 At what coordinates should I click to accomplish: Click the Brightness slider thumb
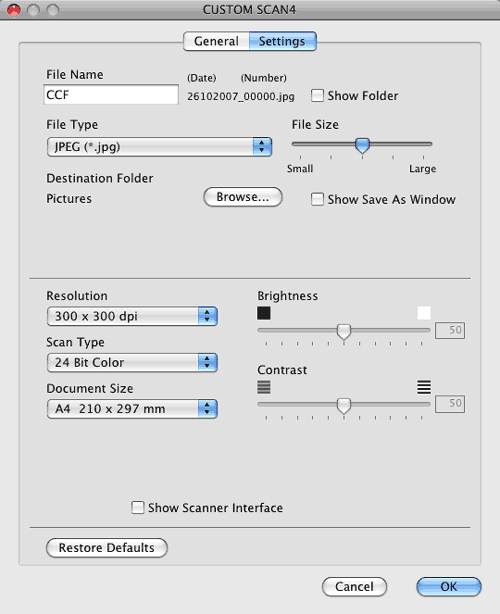tap(344, 331)
